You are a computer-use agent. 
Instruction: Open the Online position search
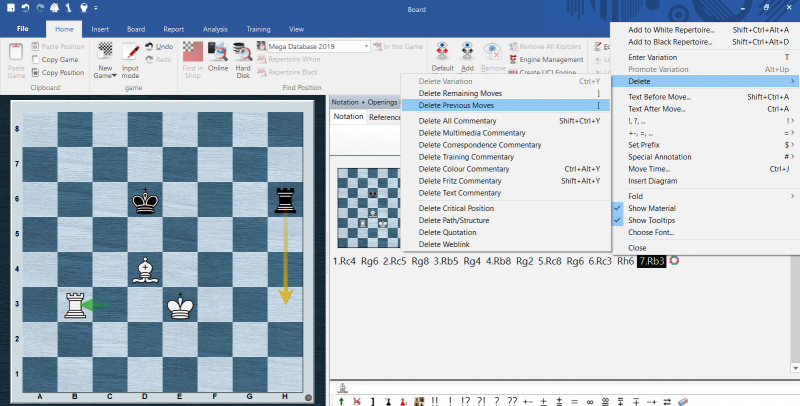coord(218,57)
